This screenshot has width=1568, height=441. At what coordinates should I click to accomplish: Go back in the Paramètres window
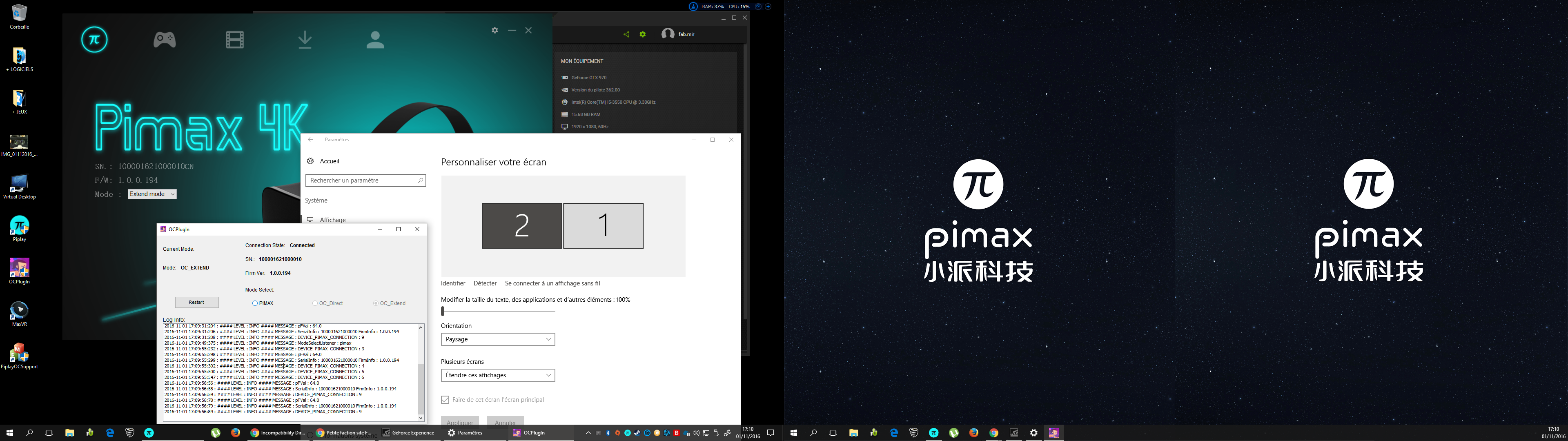pyautogui.click(x=310, y=140)
